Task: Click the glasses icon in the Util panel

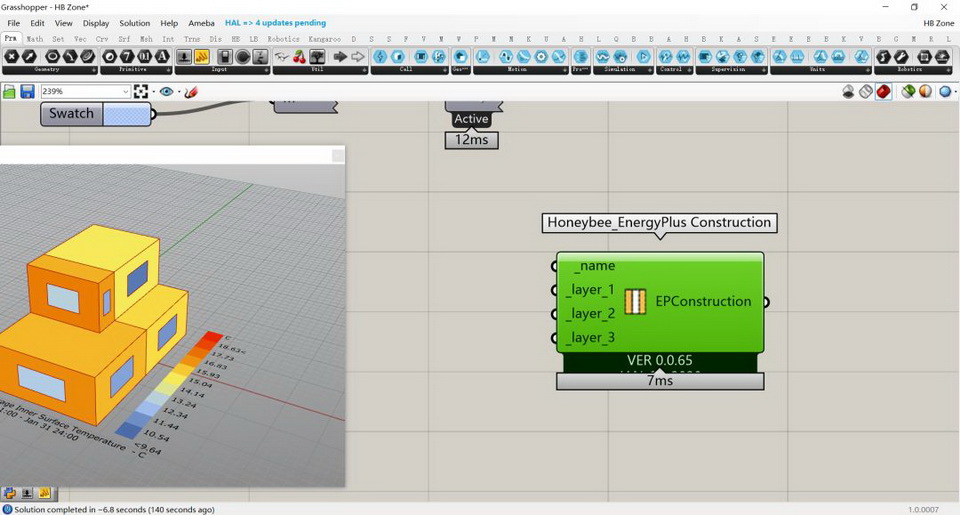Action: pos(282,57)
